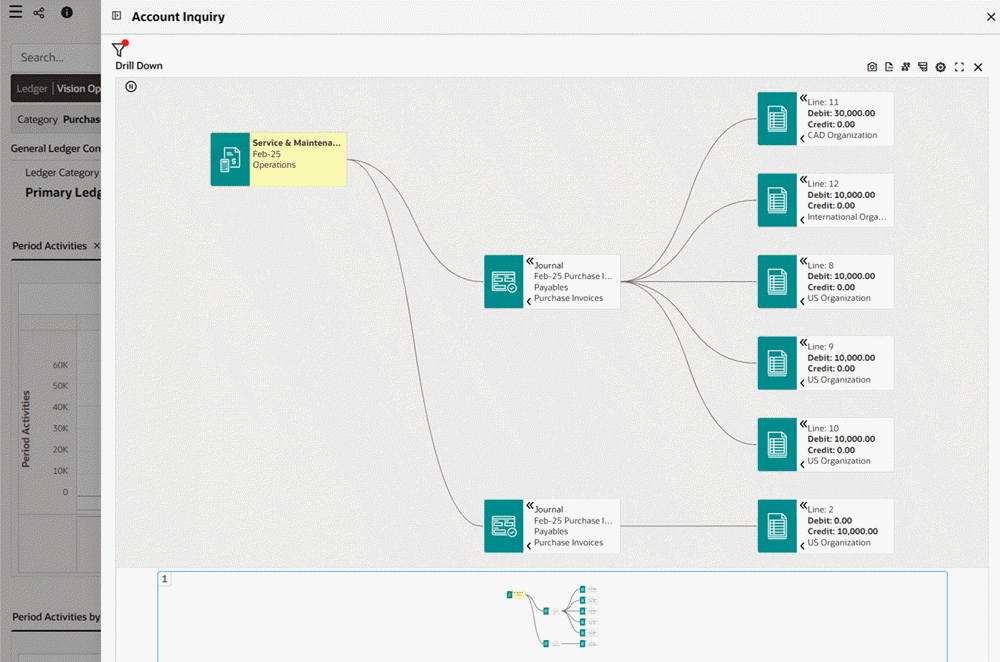This screenshot has height=662, width=1000.
Task: Expand the drill down to fullscreen
Action: (x=959, y=67)
